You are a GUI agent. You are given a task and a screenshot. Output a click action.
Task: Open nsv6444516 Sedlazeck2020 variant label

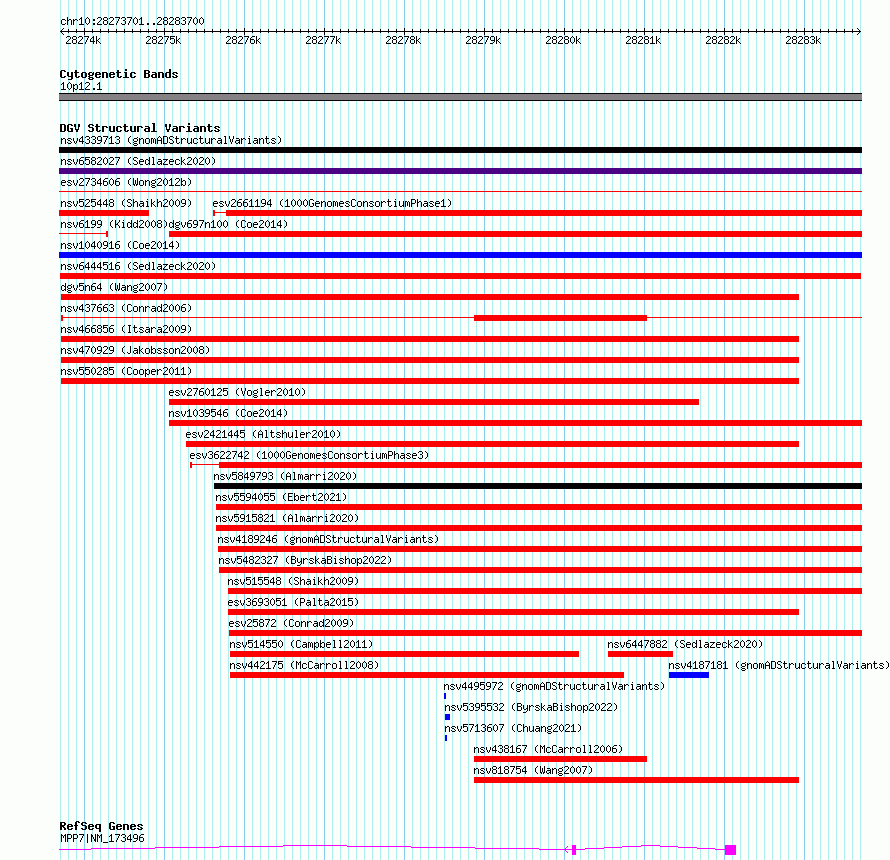(x=138, y=266)
